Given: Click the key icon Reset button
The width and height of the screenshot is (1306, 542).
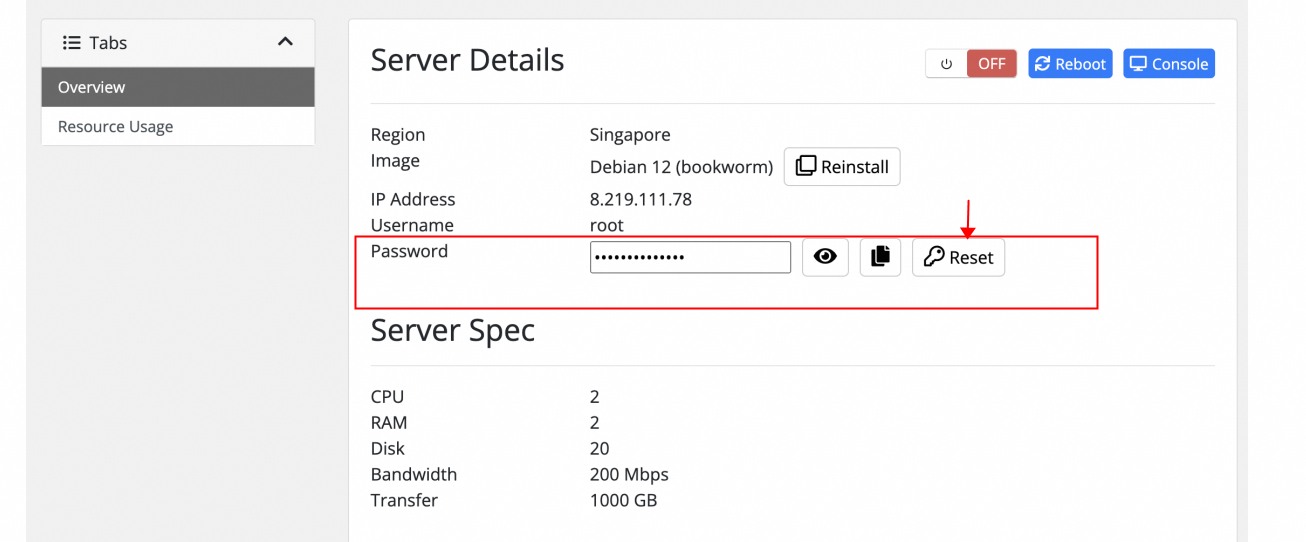Looking at the screenshot, I should 958,257.
